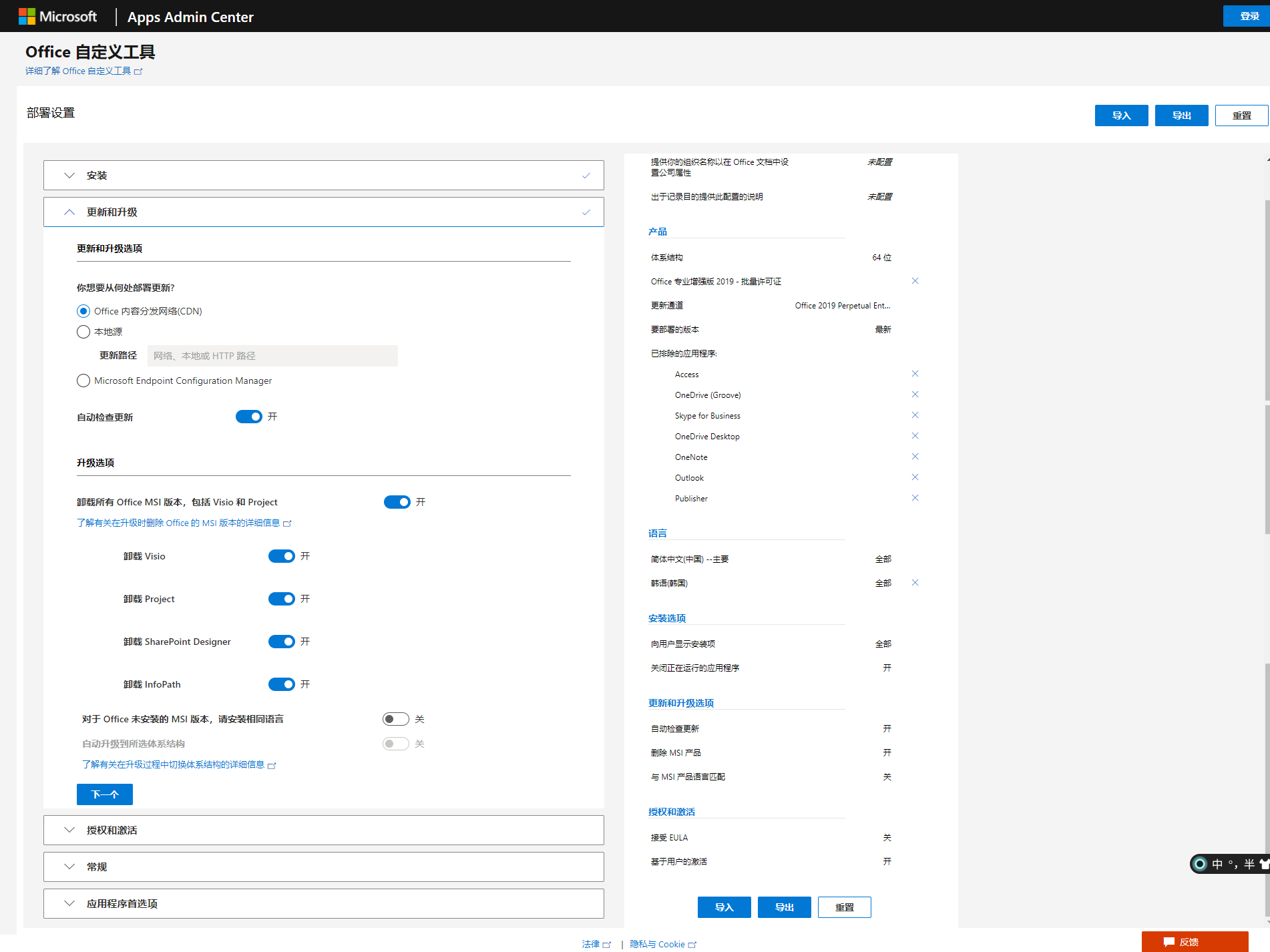The height and width of the screenshot is (952, 1270).
Task: Remove 韩语(韩国) language entry
Action: click(x=915, y=583)
